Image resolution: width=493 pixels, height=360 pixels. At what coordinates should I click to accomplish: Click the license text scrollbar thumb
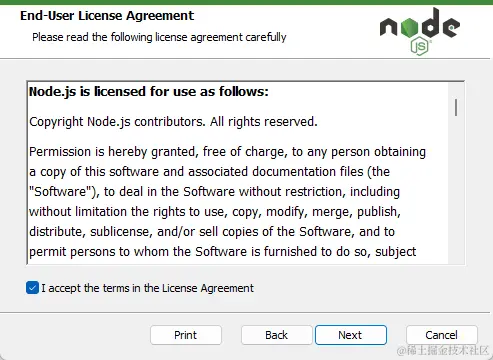tap(456, 107)
